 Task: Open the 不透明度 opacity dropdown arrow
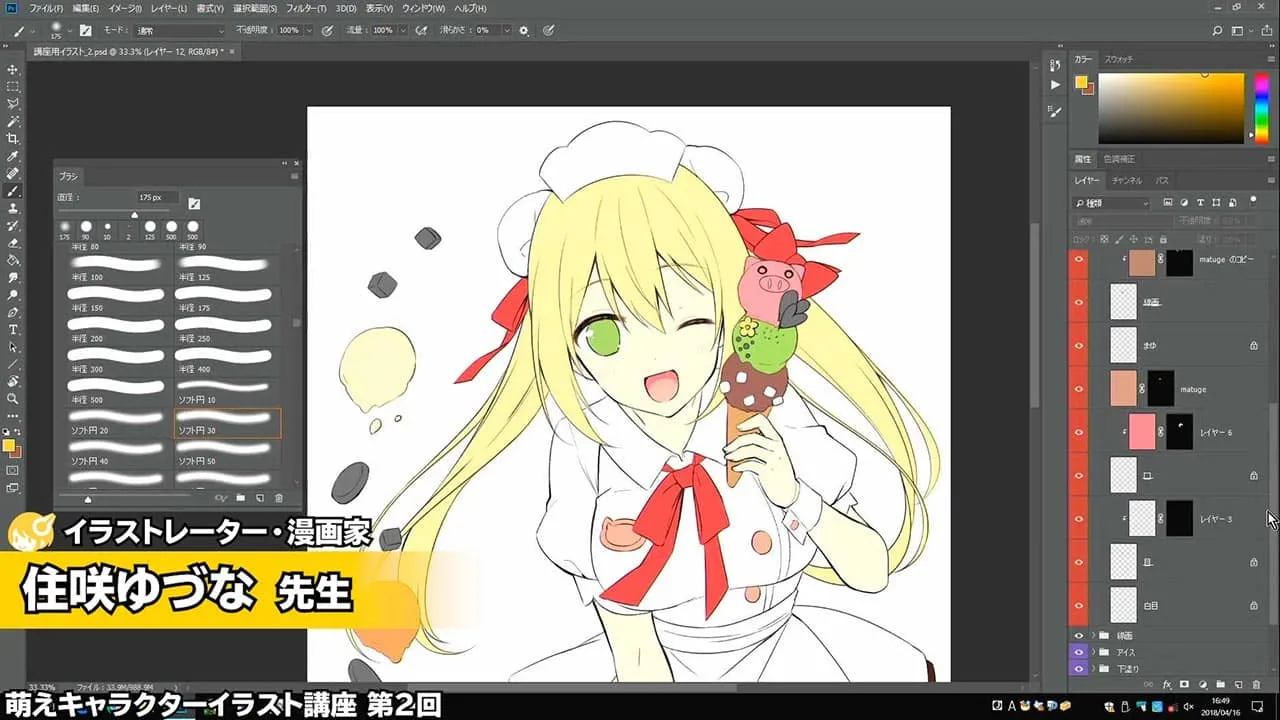pyautogui.click(x=308, y=31)
